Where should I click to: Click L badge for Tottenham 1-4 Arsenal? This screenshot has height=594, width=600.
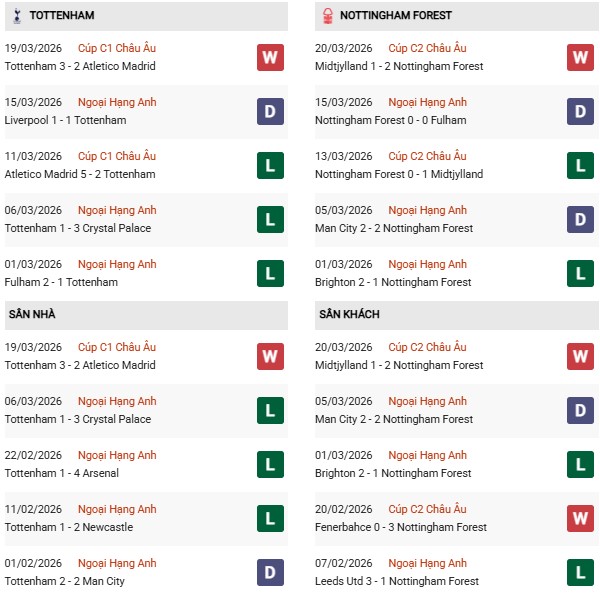270,464
